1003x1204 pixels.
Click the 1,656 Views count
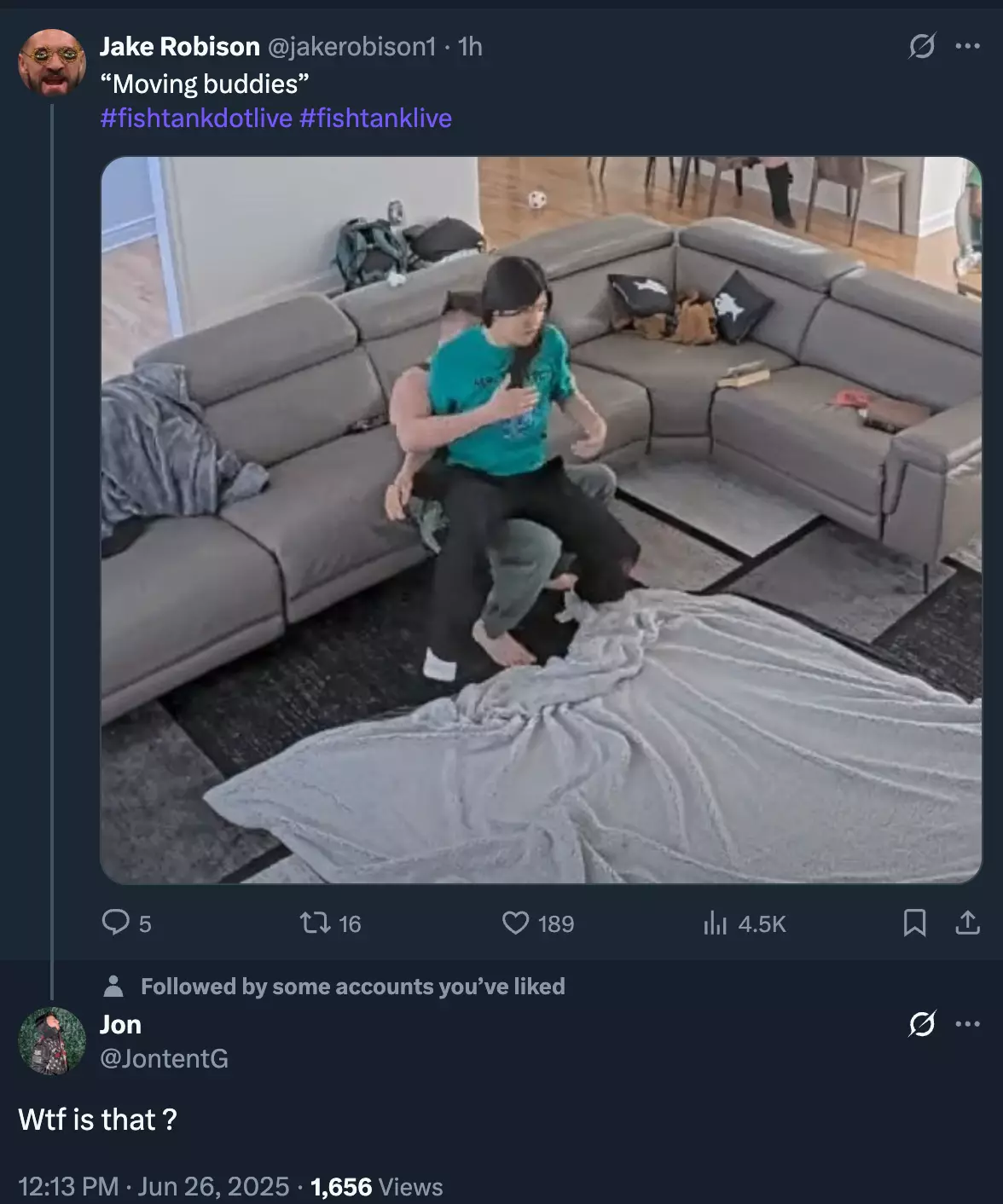(x=377, y=1186)
